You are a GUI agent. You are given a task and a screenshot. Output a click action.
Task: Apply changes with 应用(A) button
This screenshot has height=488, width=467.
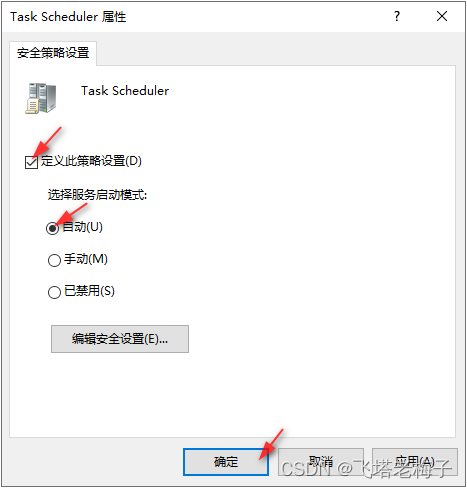415,462
